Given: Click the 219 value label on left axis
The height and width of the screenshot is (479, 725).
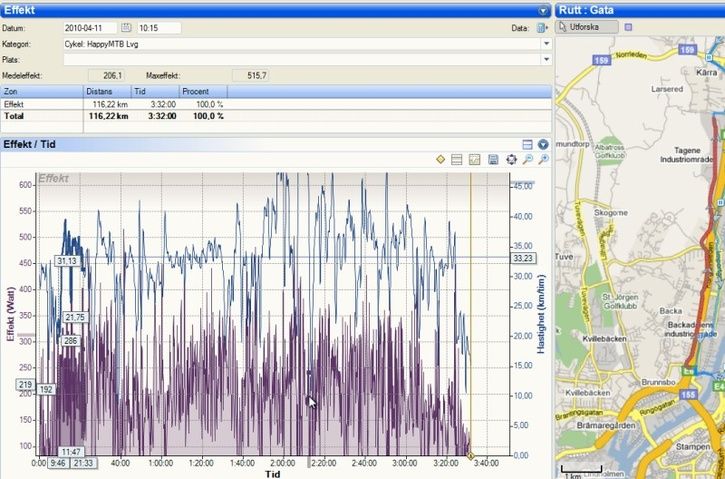Looking at the screenshot, I should pyautogui.click(x=25, y=385).
